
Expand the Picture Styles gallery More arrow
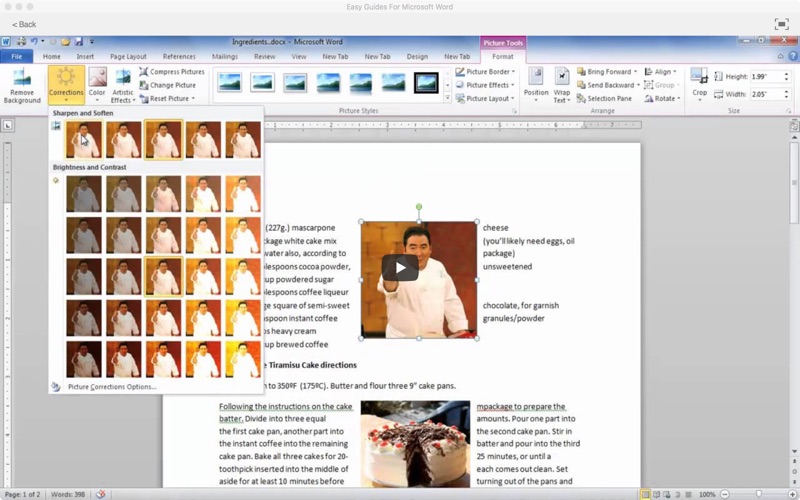[x=447, y=98]
